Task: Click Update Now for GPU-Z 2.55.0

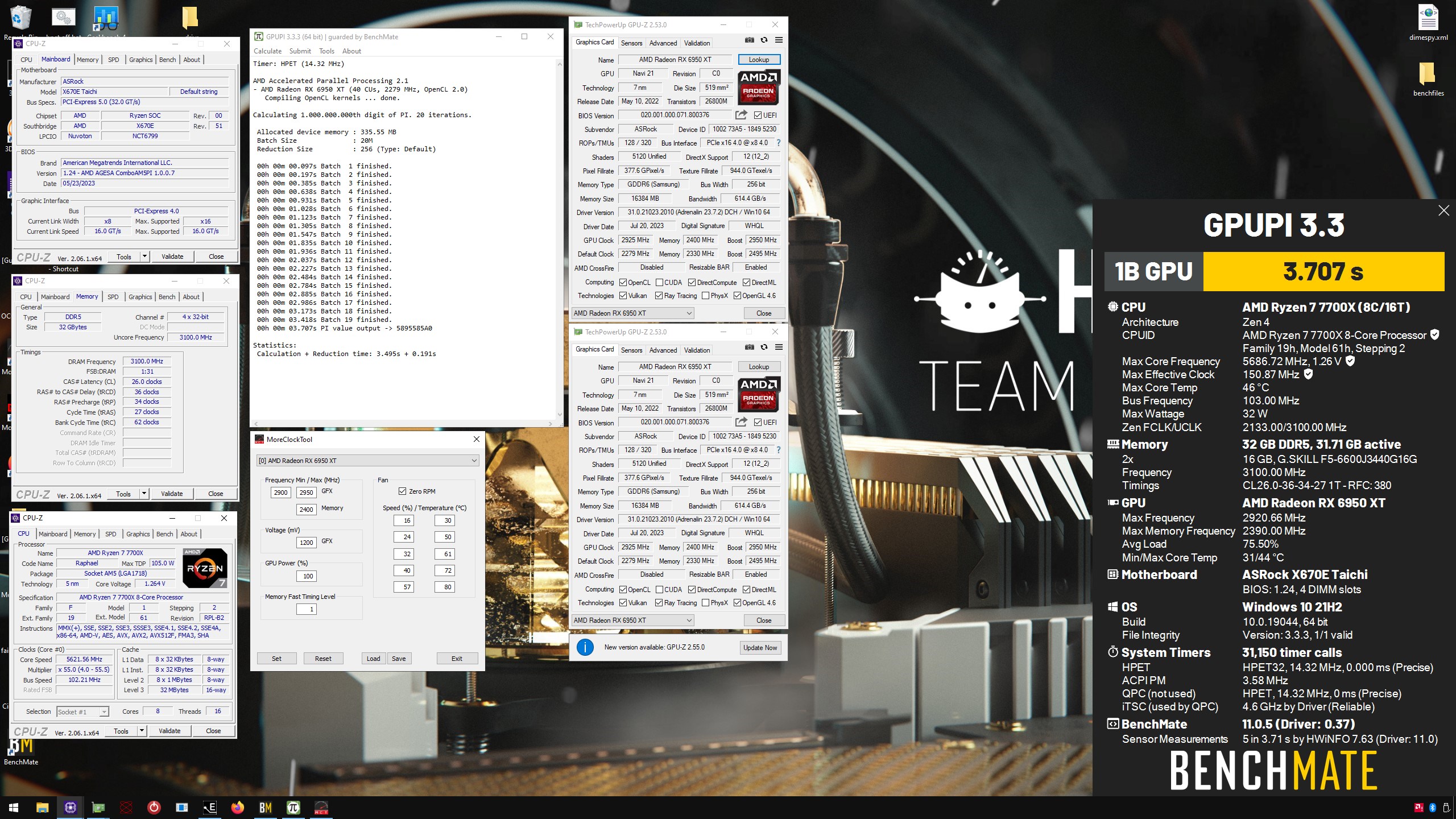Action: pos(760,648)
